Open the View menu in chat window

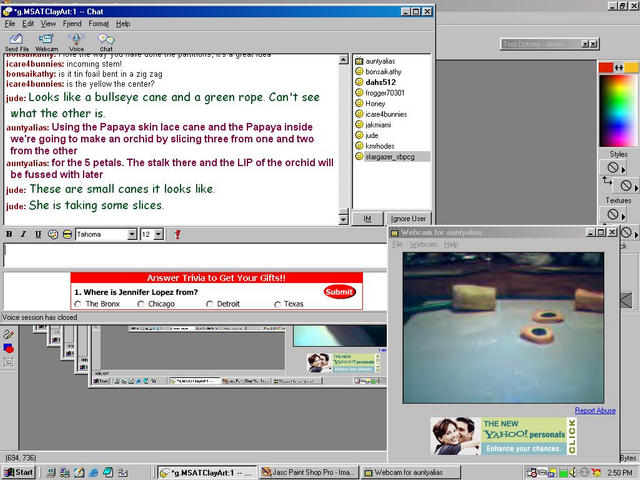coord(48,24)
